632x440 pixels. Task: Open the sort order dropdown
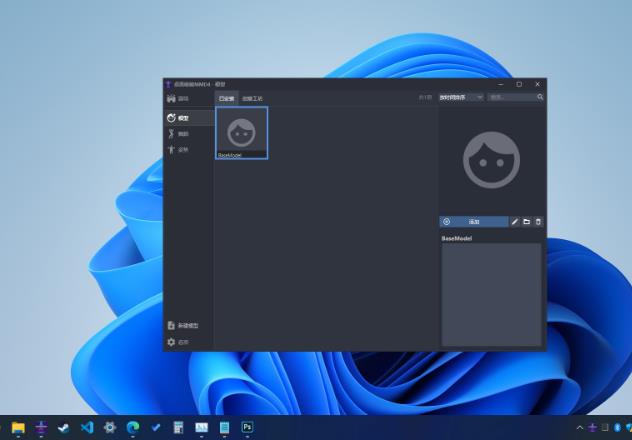click(462, 97)
